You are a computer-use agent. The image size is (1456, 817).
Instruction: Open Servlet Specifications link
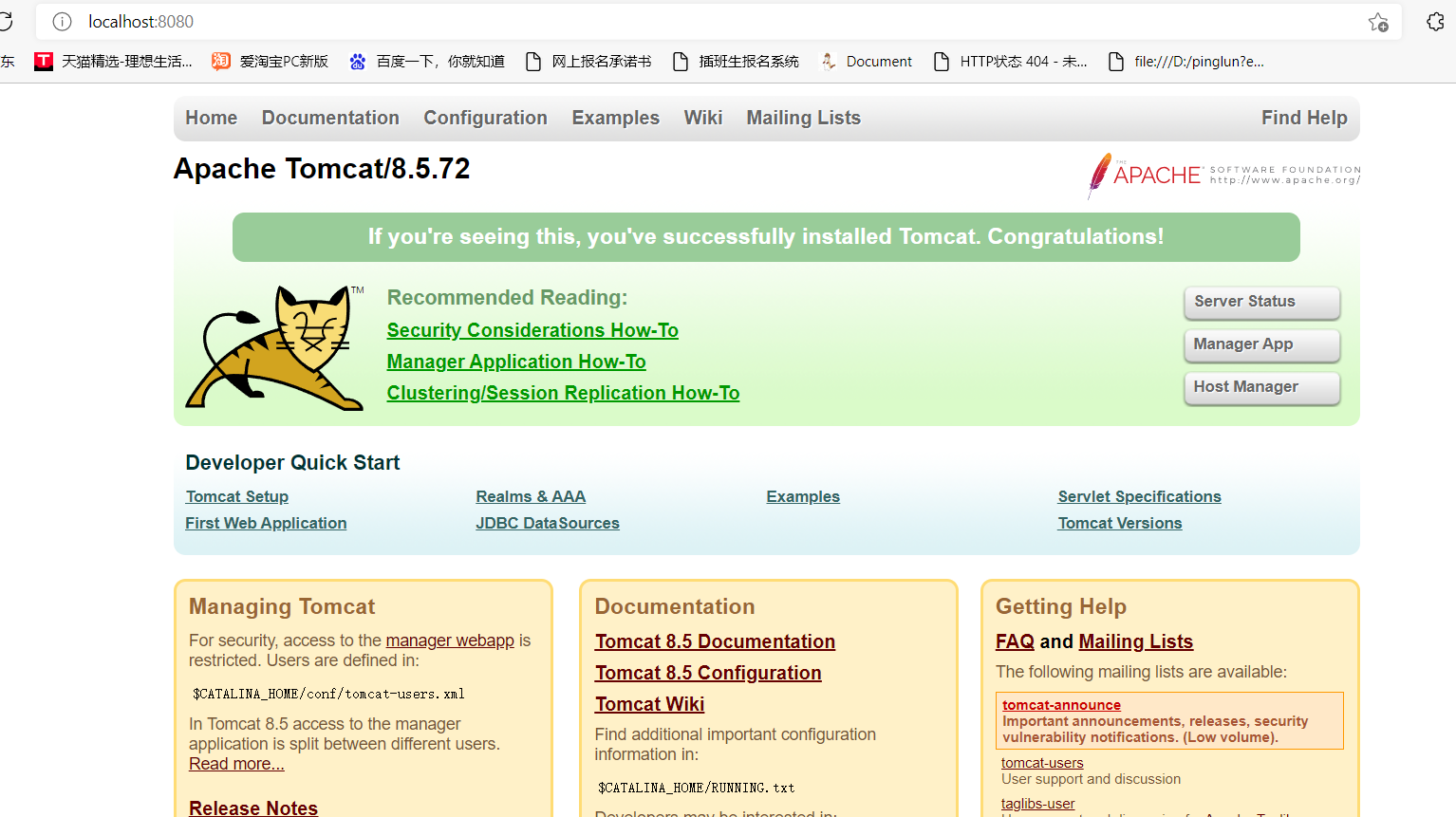[x=1139, y=496]
